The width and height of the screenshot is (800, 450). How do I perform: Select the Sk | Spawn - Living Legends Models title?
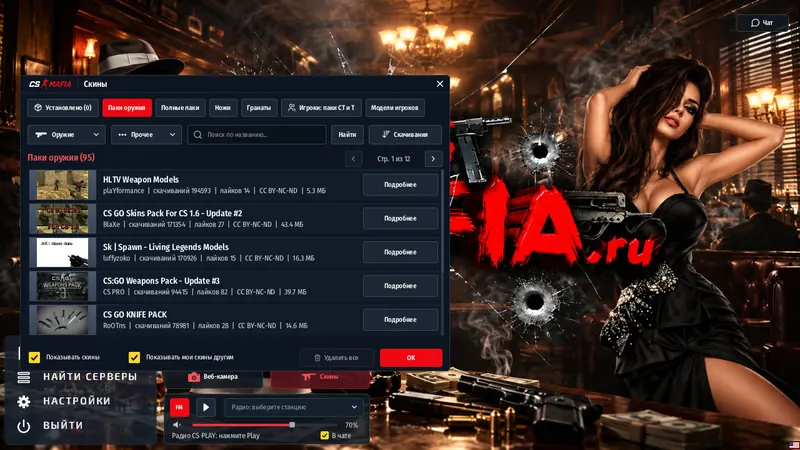tap(166, 247)
